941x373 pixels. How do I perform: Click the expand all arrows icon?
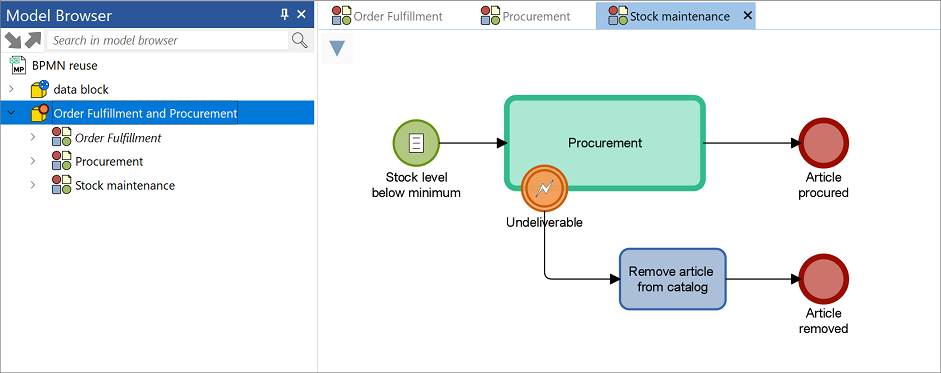pyautogui.click(x=33, y=40)
